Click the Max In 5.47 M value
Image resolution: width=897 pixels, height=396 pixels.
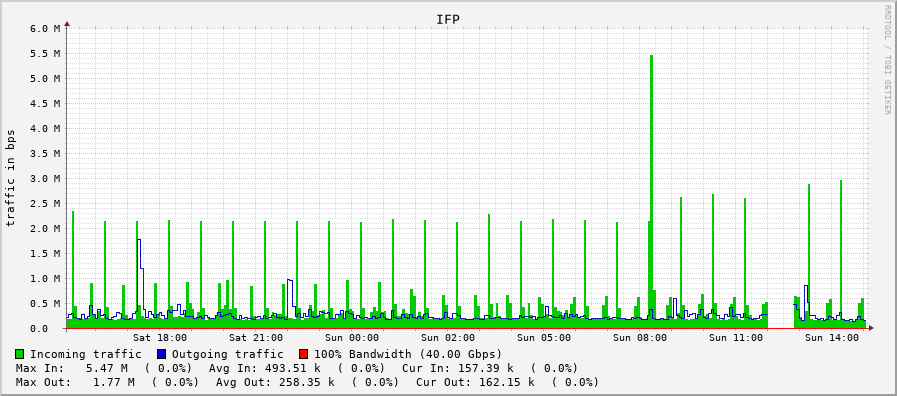click(106, 368)
